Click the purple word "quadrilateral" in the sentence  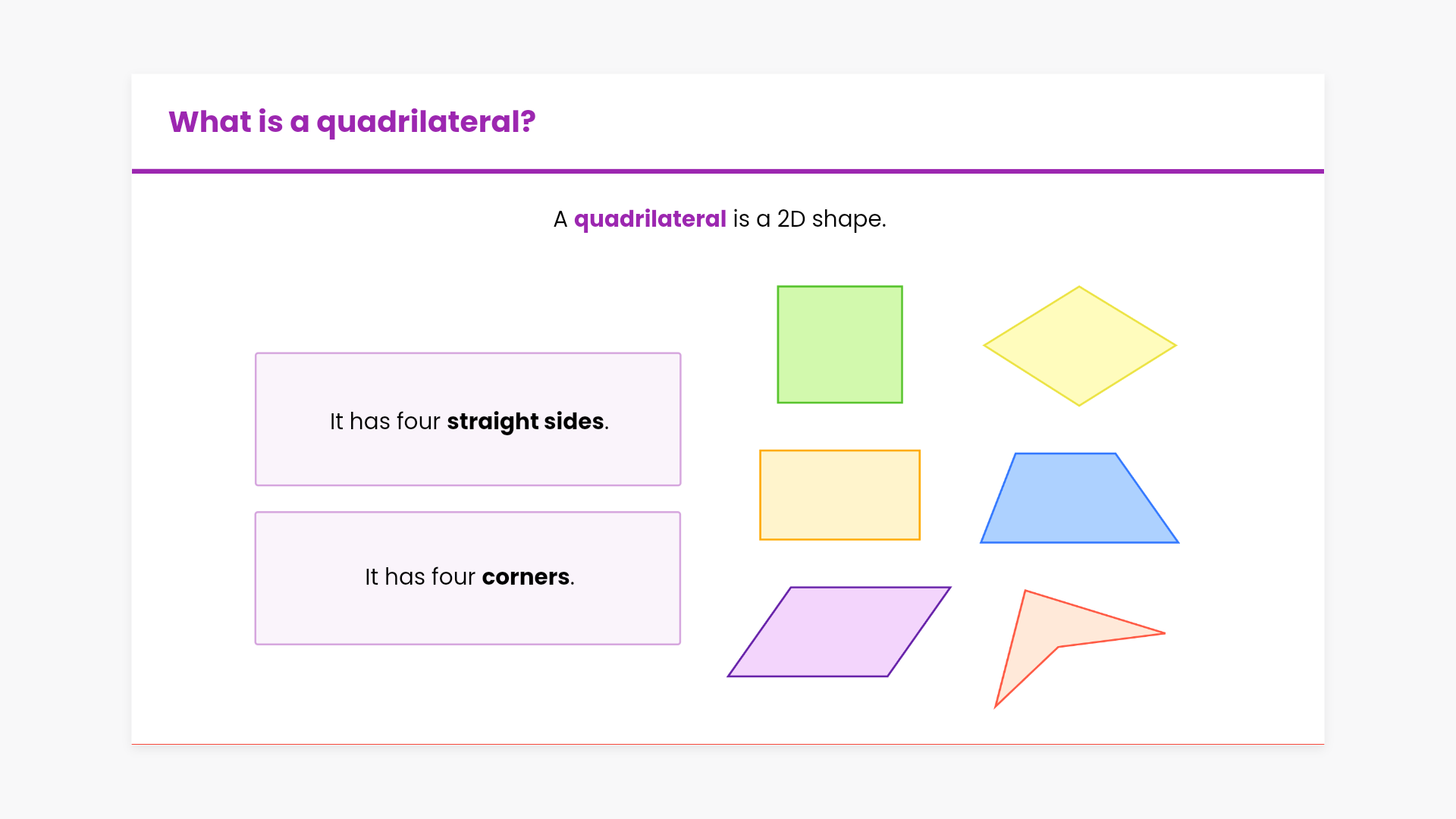point(650,219)
